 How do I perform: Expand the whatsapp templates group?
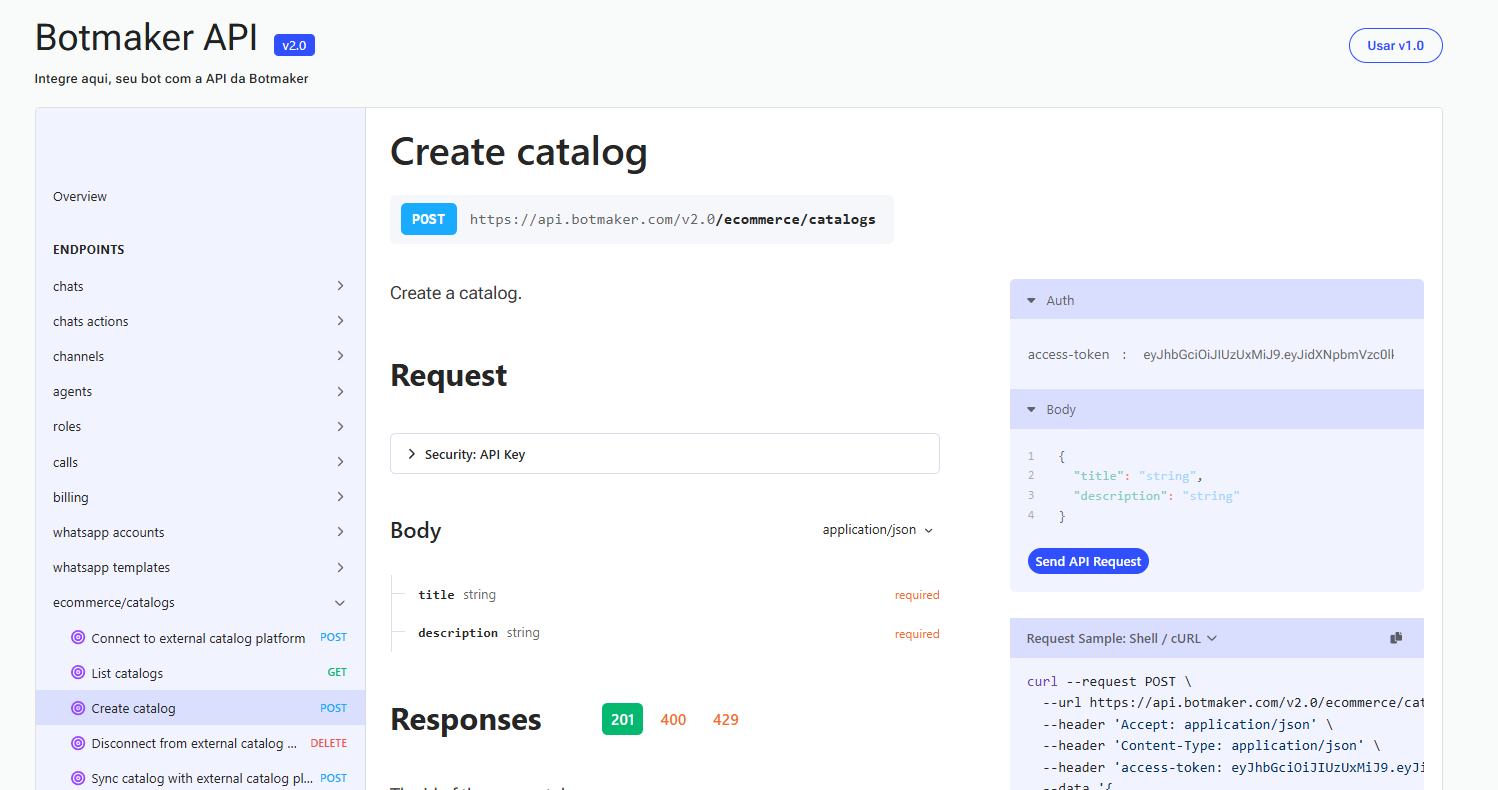[200, 567]
